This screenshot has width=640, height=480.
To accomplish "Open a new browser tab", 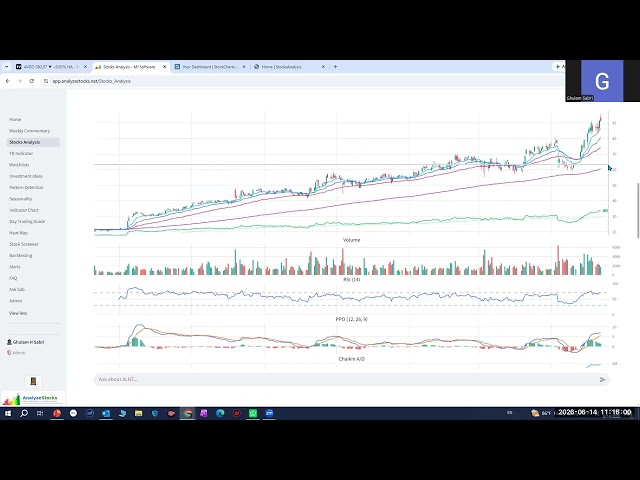I will (335, 67).
